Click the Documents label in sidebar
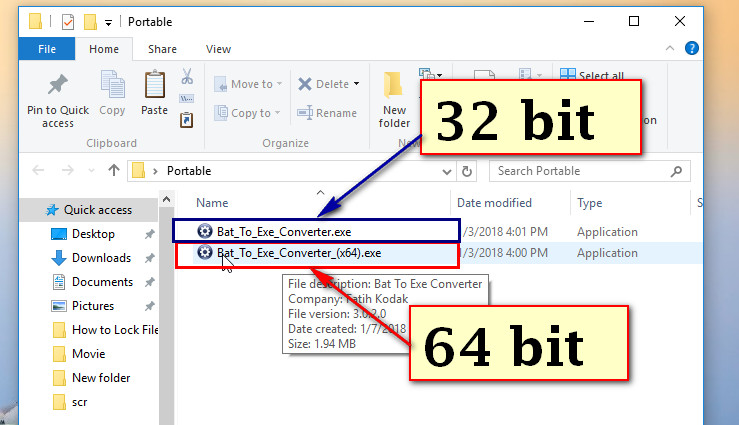The height and width of the screenshot is (425, 739). [102, 282]
